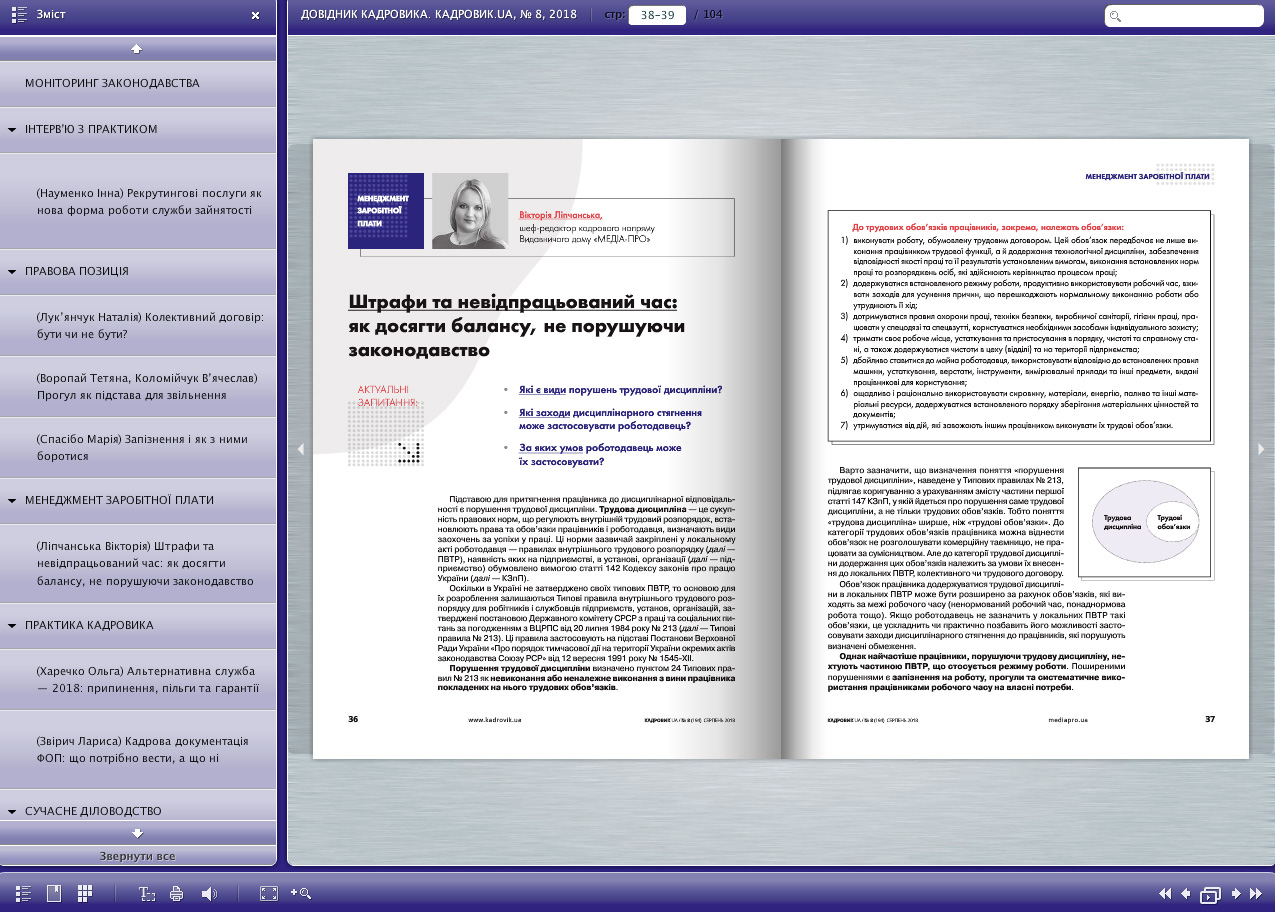This screenshot has width=1275, height=912.
Task: Open Прогул як підстава для звільнення article
Action: pos(138,387)
